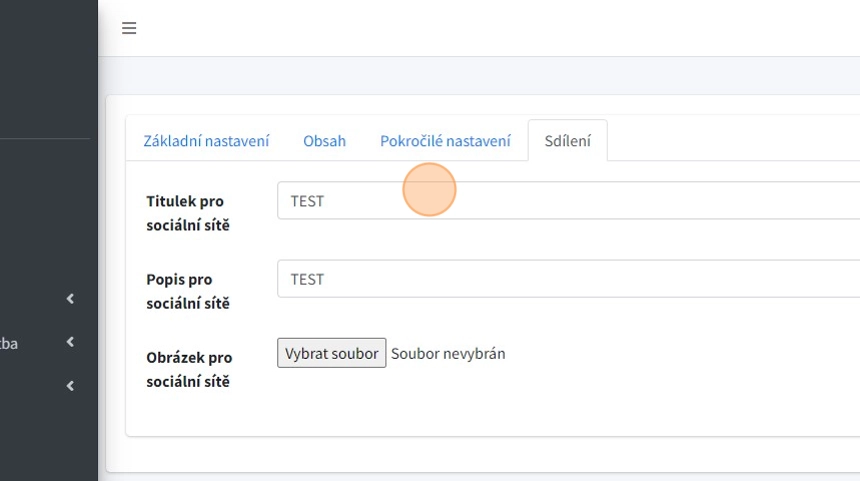Open the sidebar item ending in "ba"
Image resolution: width=860 pixels, height=481 pixels.
point(9,343)
